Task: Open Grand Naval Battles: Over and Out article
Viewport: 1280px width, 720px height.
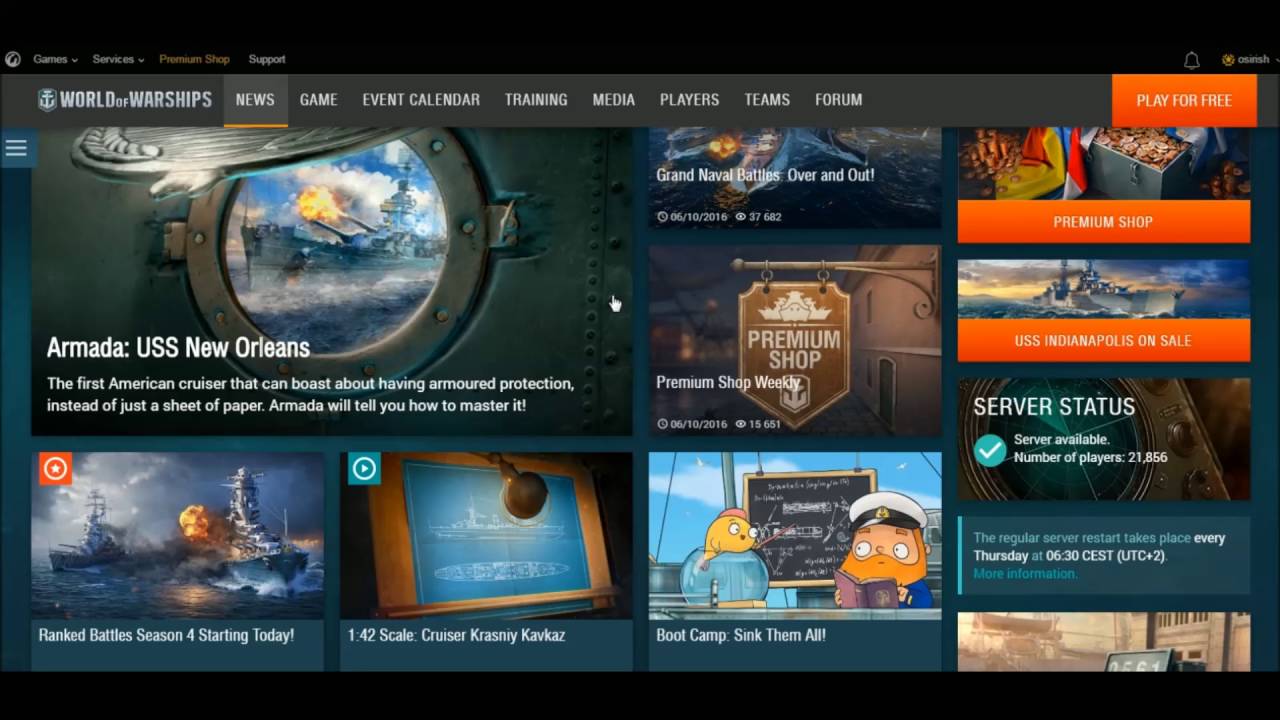Action: (x=765, y=175)
